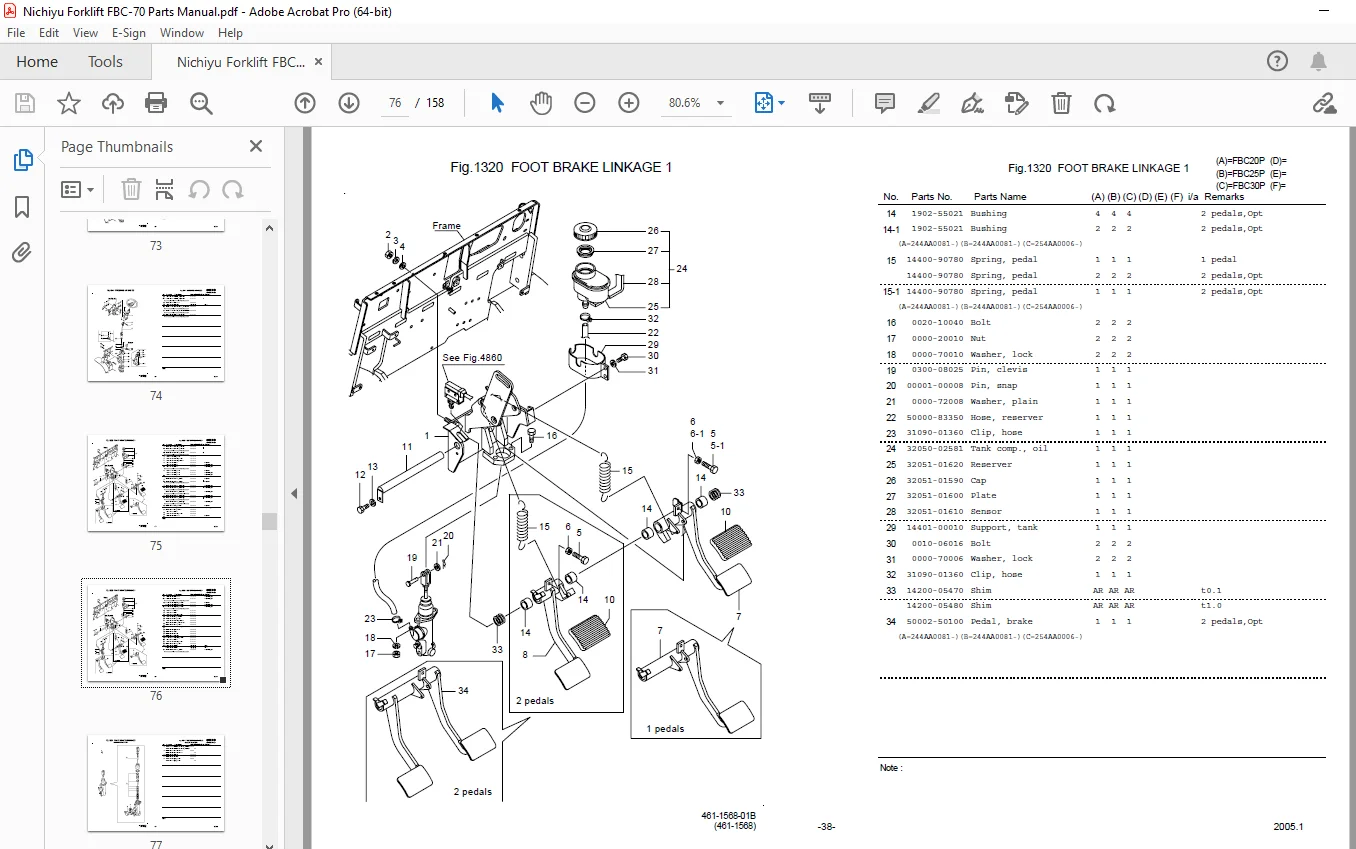This screenshot has height=849, width=1356.
Task: Delete selected thumbnails via panel trash icon
Action: (x=131, y=189)
